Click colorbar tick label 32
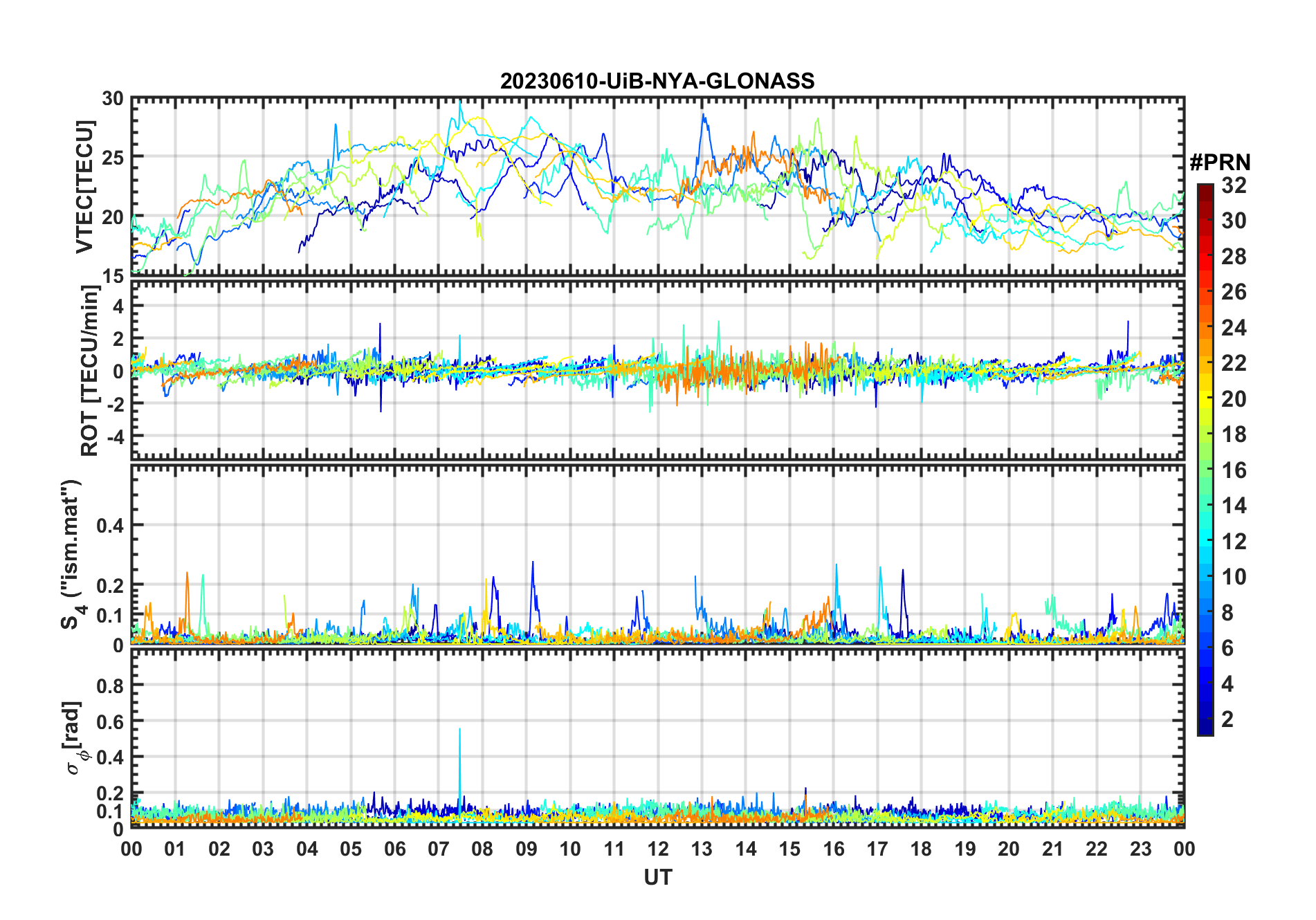 (1234, 185)
